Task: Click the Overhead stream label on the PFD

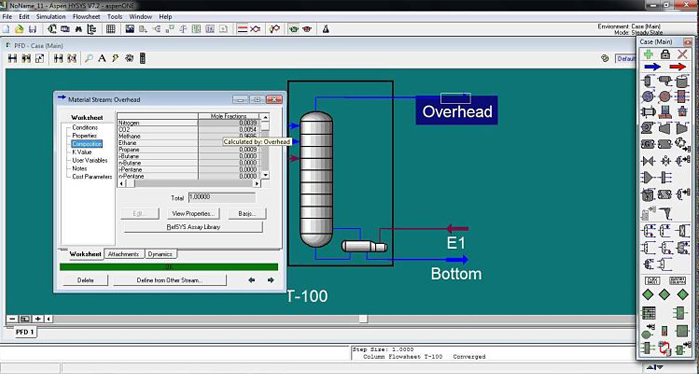Action: pos(457,111)
